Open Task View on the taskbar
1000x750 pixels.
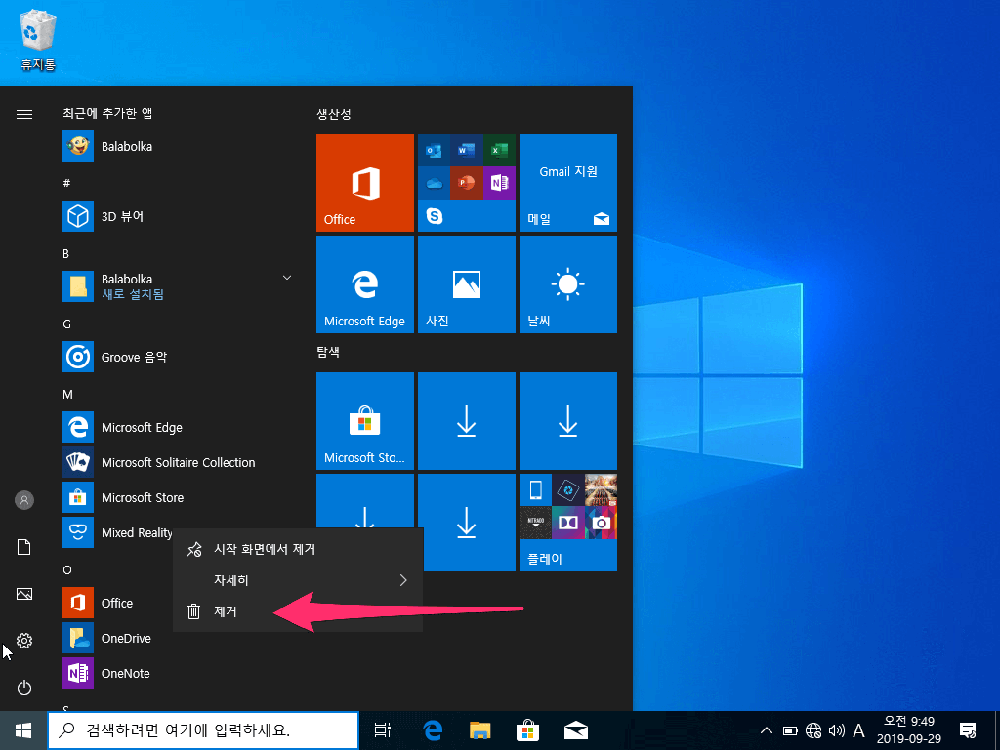[x=383, y=731]
